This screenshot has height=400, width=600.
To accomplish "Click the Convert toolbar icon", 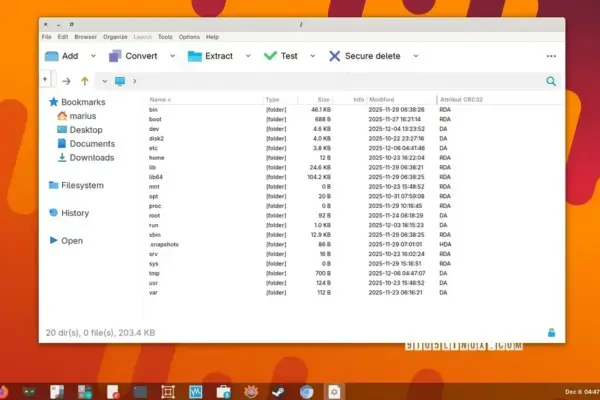I will coord(115,56).
